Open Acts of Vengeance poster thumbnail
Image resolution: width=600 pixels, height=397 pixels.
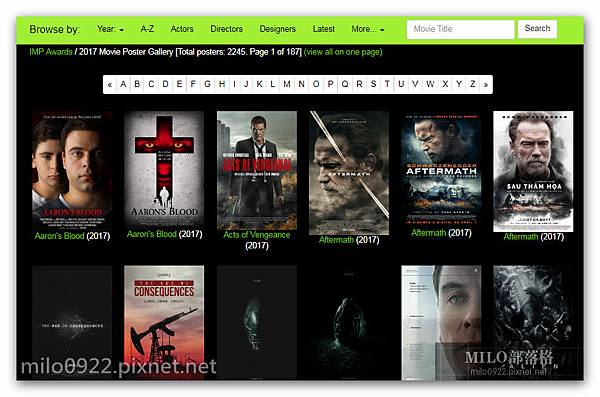pos(257,170)
